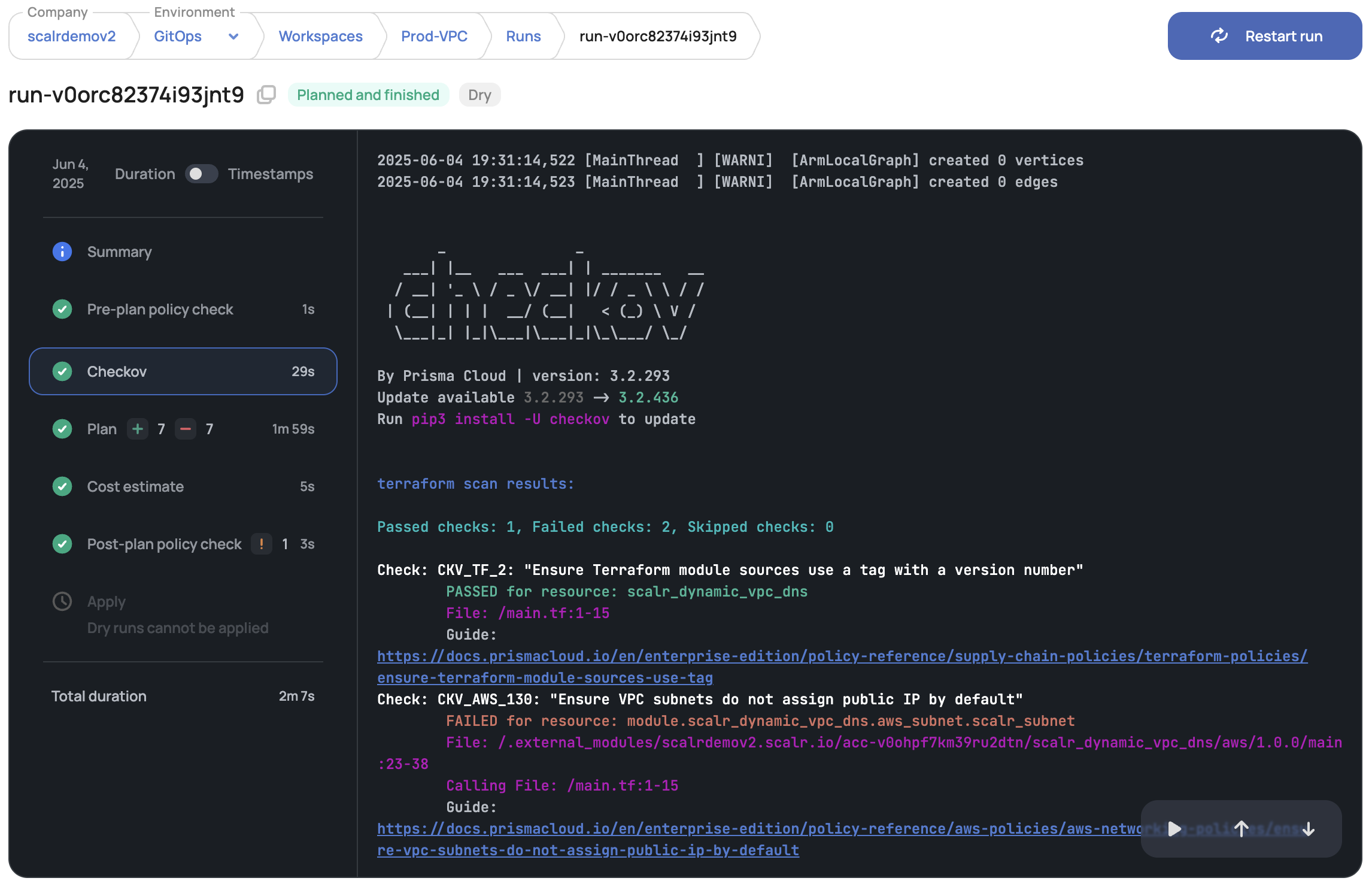This screenshot has height=884, width=1372.
Task: Toggle the Duration/Timestamps switch
Action: point(201,174)
